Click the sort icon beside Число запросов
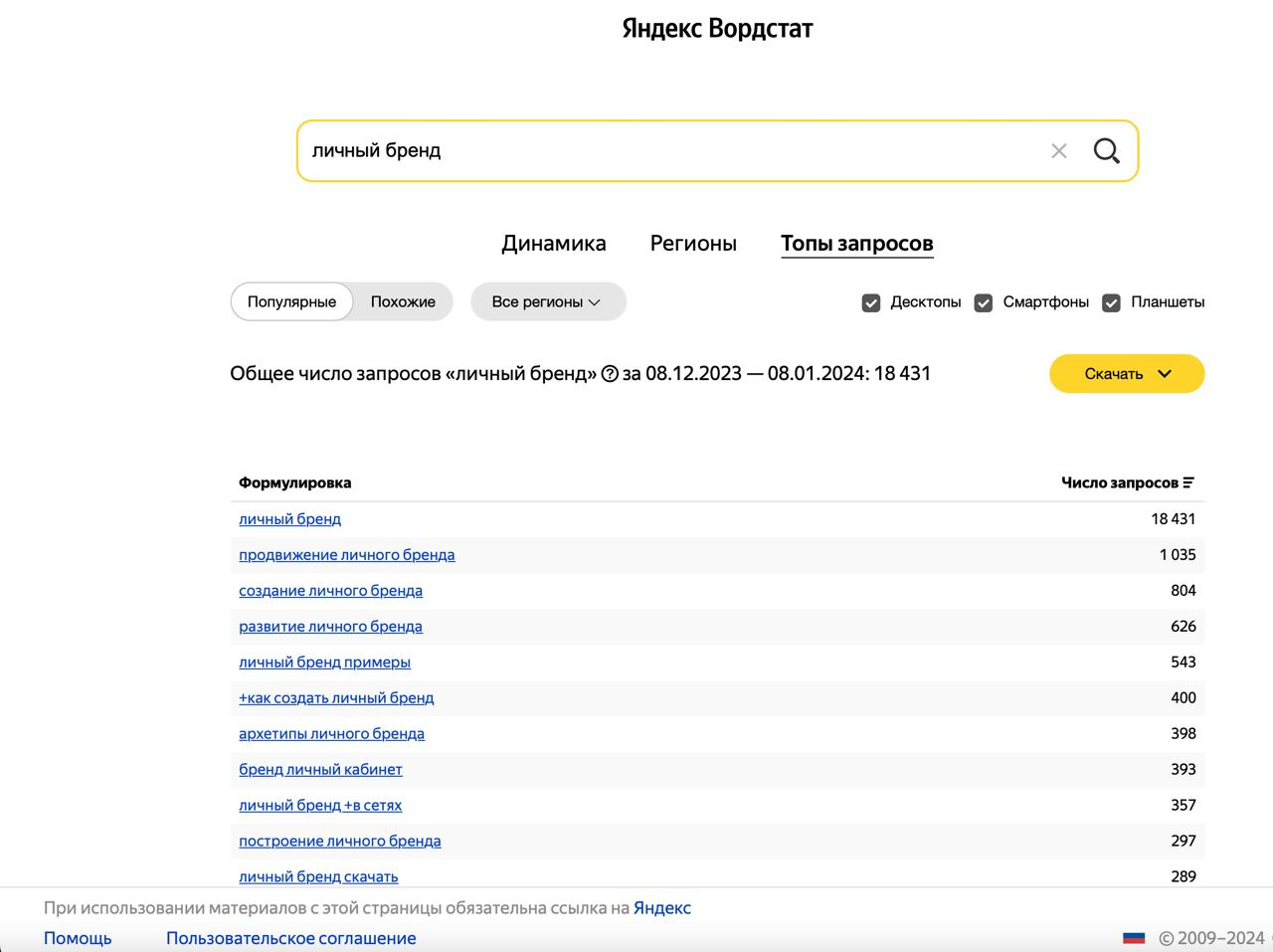Screen dimensions: 1273x952 1188,482
